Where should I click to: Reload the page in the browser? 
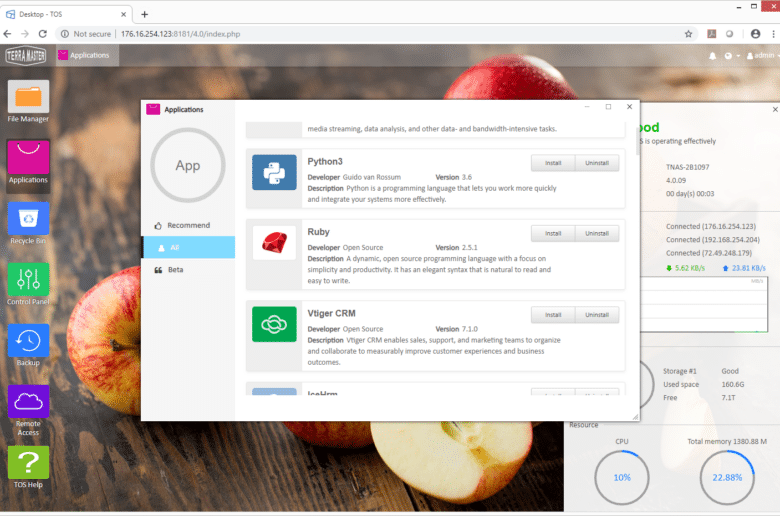43,34
